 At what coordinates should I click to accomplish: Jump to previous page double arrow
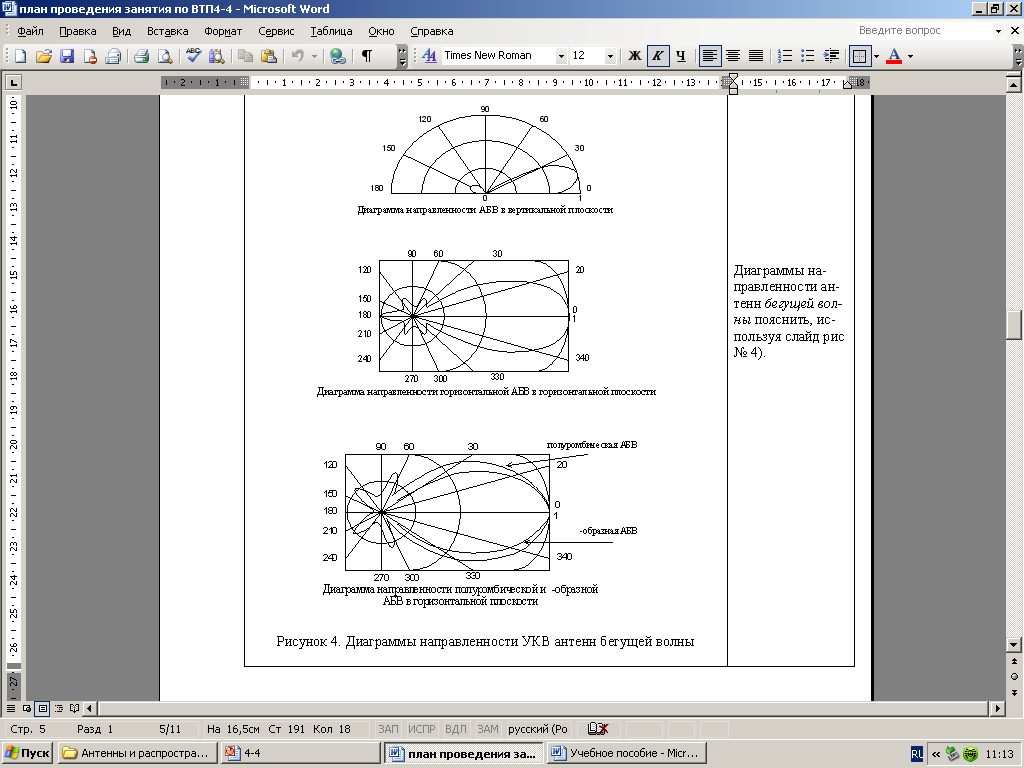[x=1014, y=662]
